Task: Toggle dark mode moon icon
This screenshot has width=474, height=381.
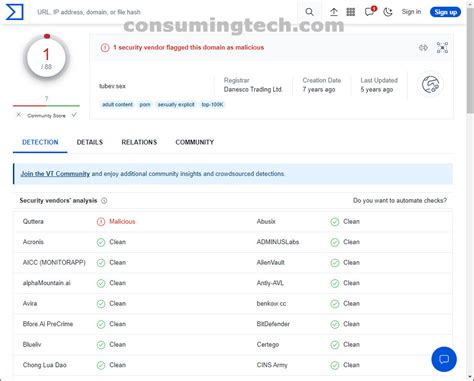Action: point(388,12)
